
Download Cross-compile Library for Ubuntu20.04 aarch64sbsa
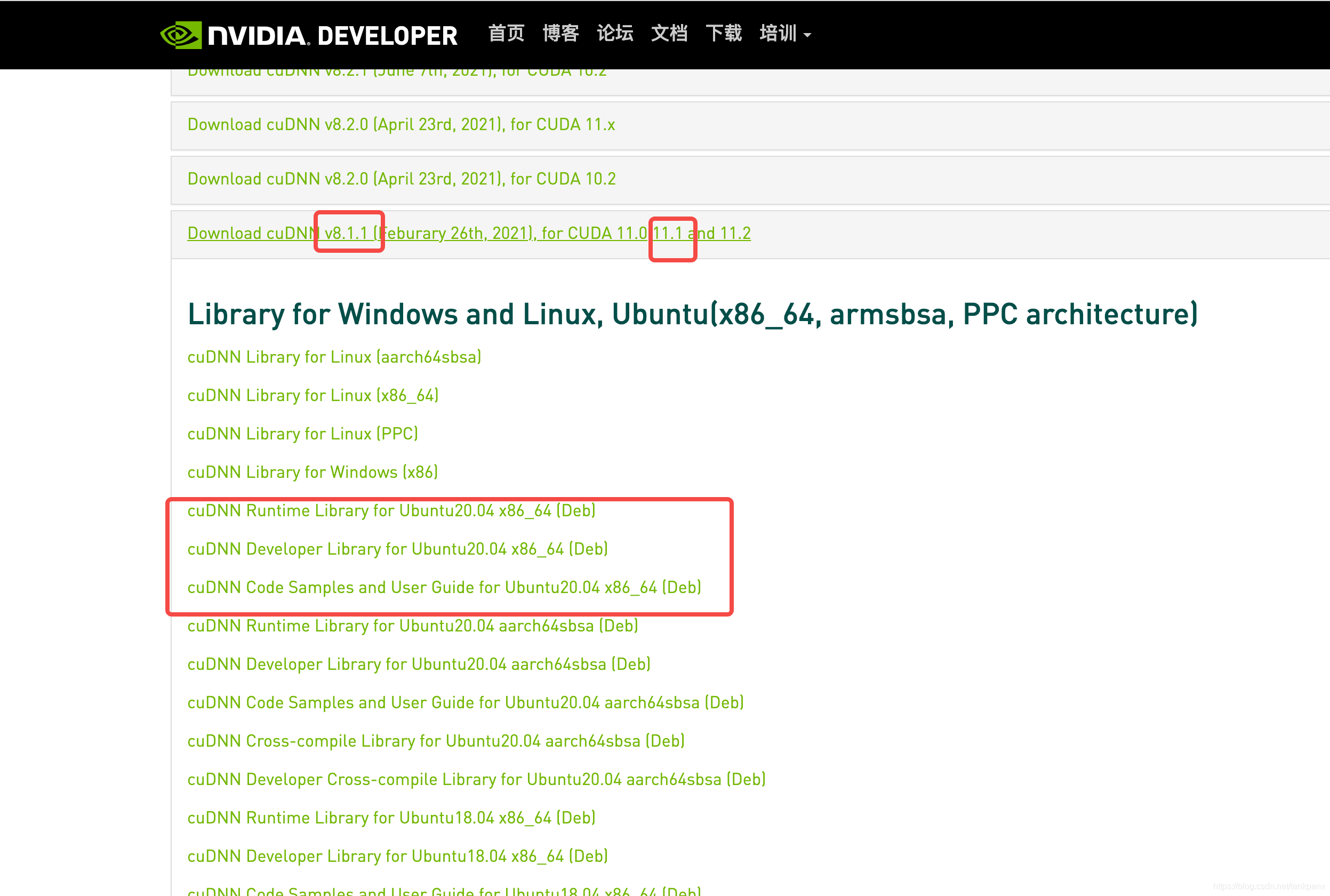tap(436, 741)
